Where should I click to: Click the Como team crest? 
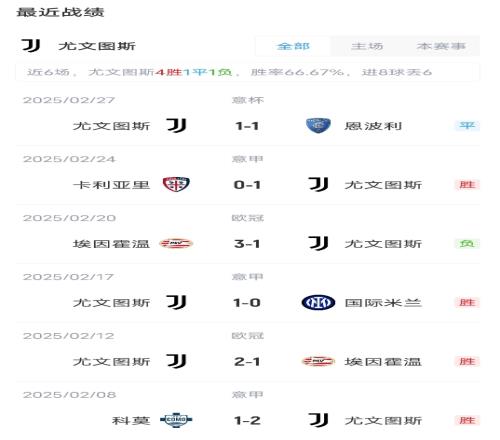pyautogui.click(x=176, y=420)
